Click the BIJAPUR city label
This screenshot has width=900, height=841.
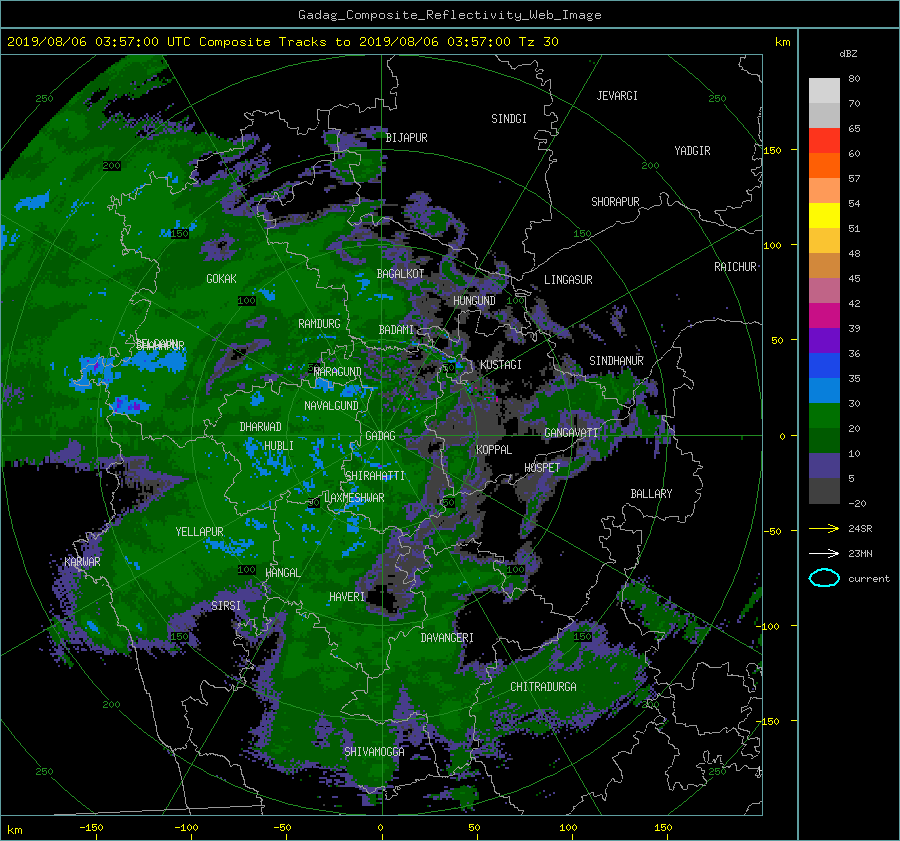pos(406,138)
